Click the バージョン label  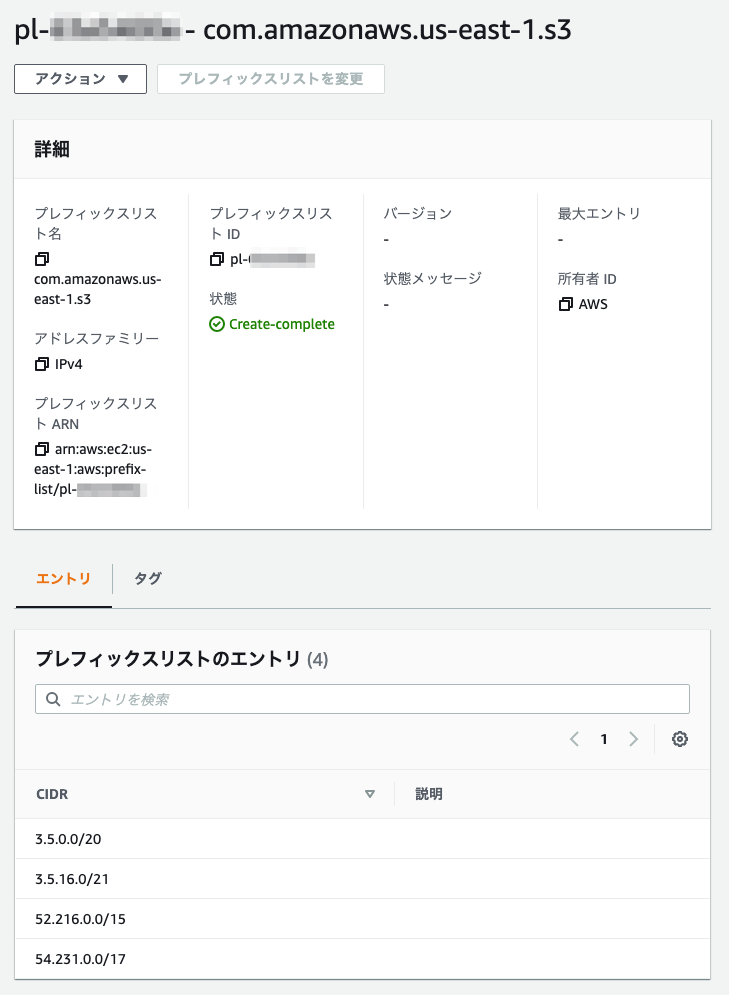click(417, 214)
